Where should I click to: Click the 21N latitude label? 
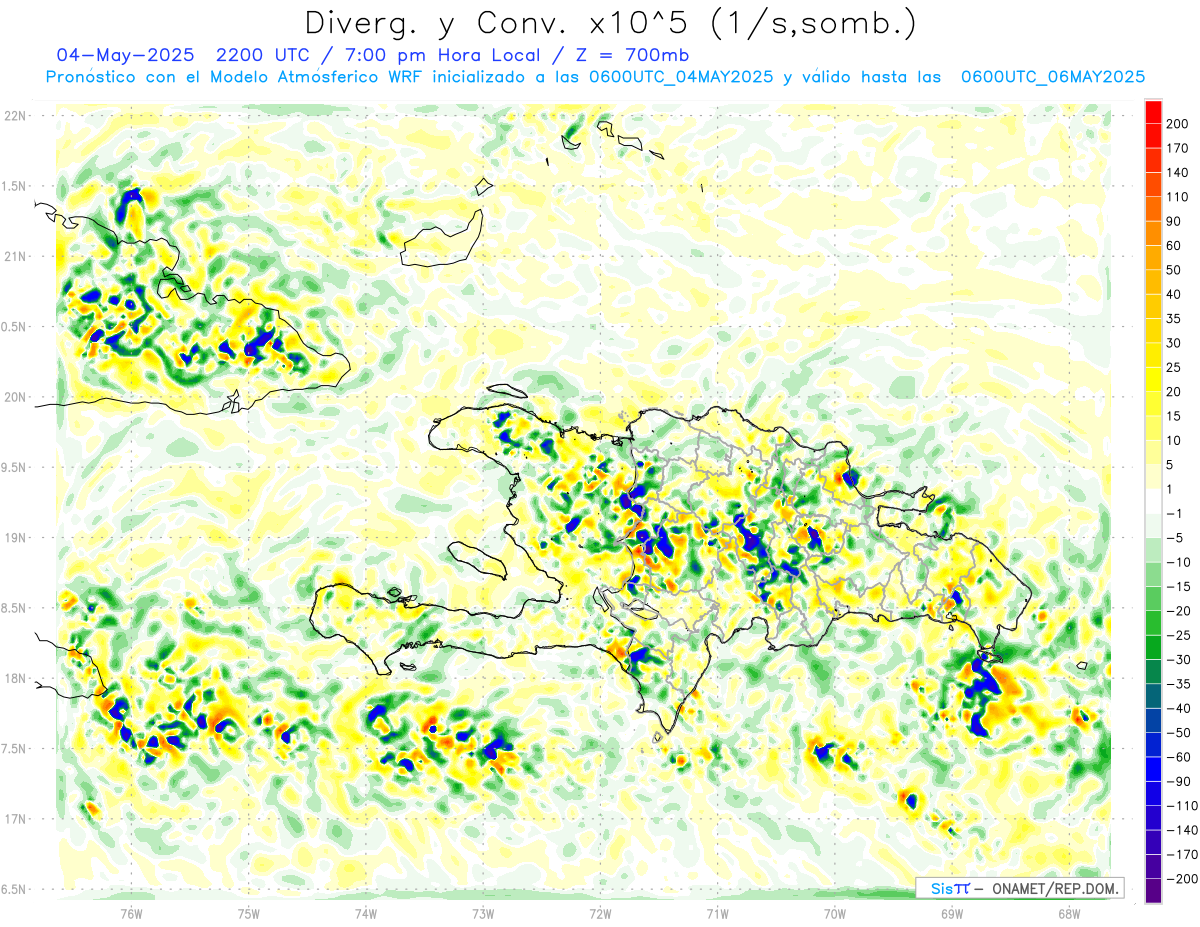(x=14, y=257)
